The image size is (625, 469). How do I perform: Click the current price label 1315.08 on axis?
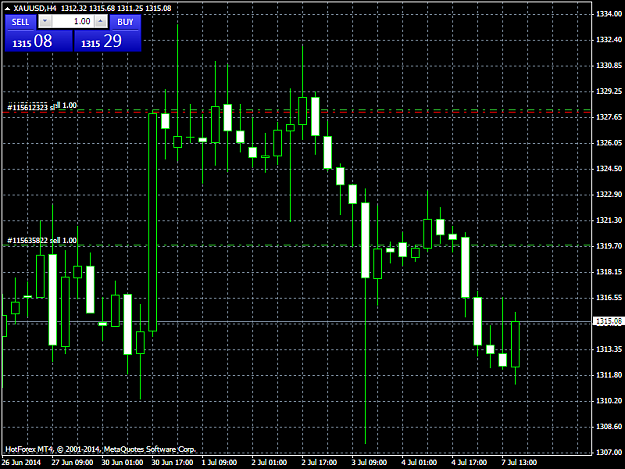609,321
